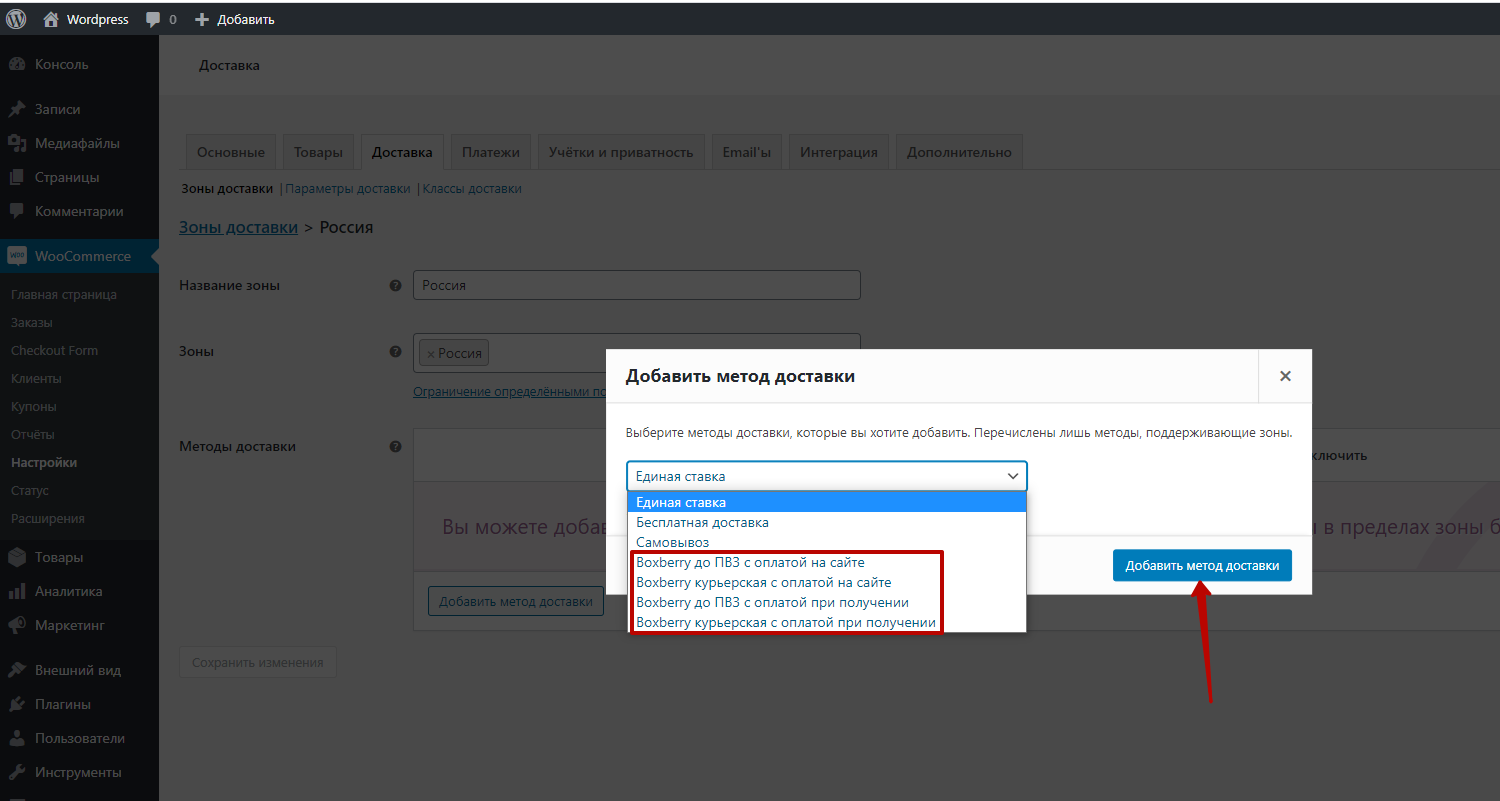
Task: Select the Доставка settings tab
Action: 402,152
